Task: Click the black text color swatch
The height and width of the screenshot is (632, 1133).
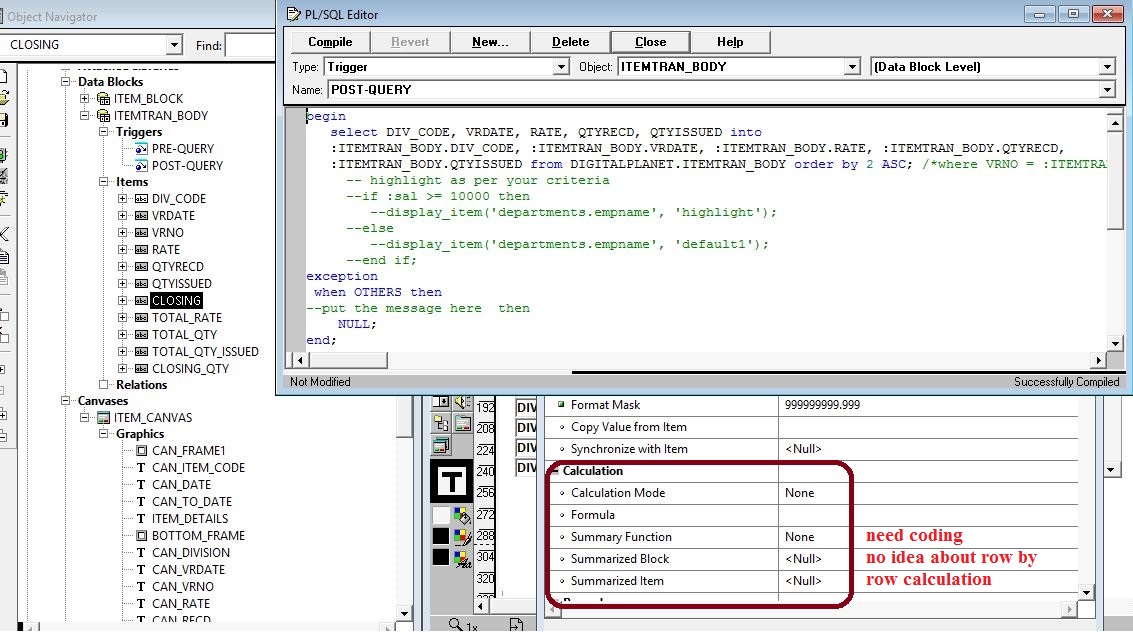Action: pyautogui.click(x=441, y=558)
